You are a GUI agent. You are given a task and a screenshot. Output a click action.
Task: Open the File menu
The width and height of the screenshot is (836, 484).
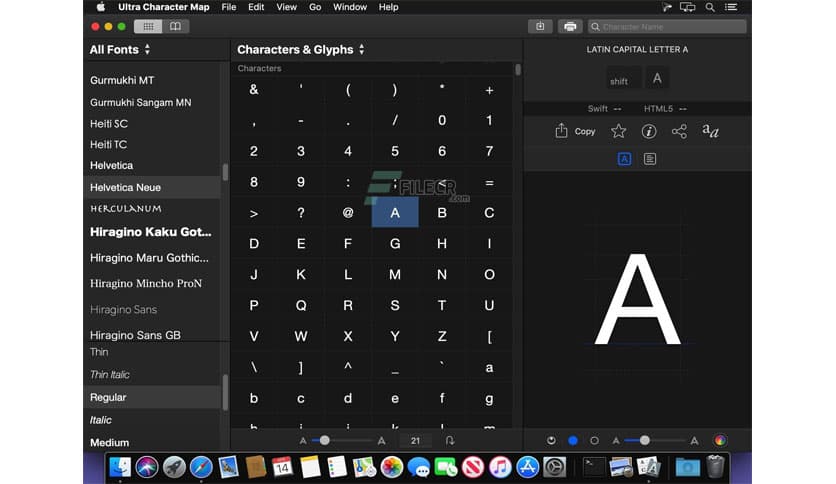click(229, 7)
